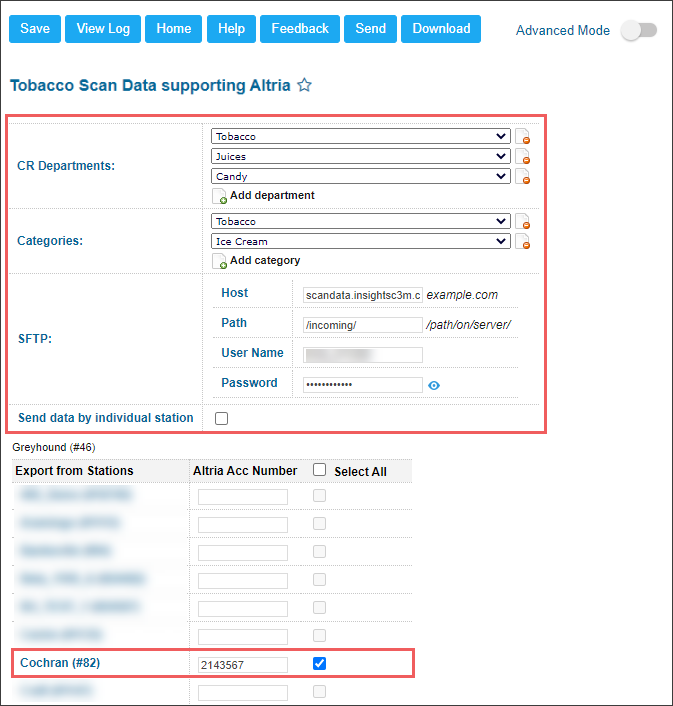Image resolution: width=673 pixels, height=706 pixels.
Task: Click the Send button
Action: 370,29
